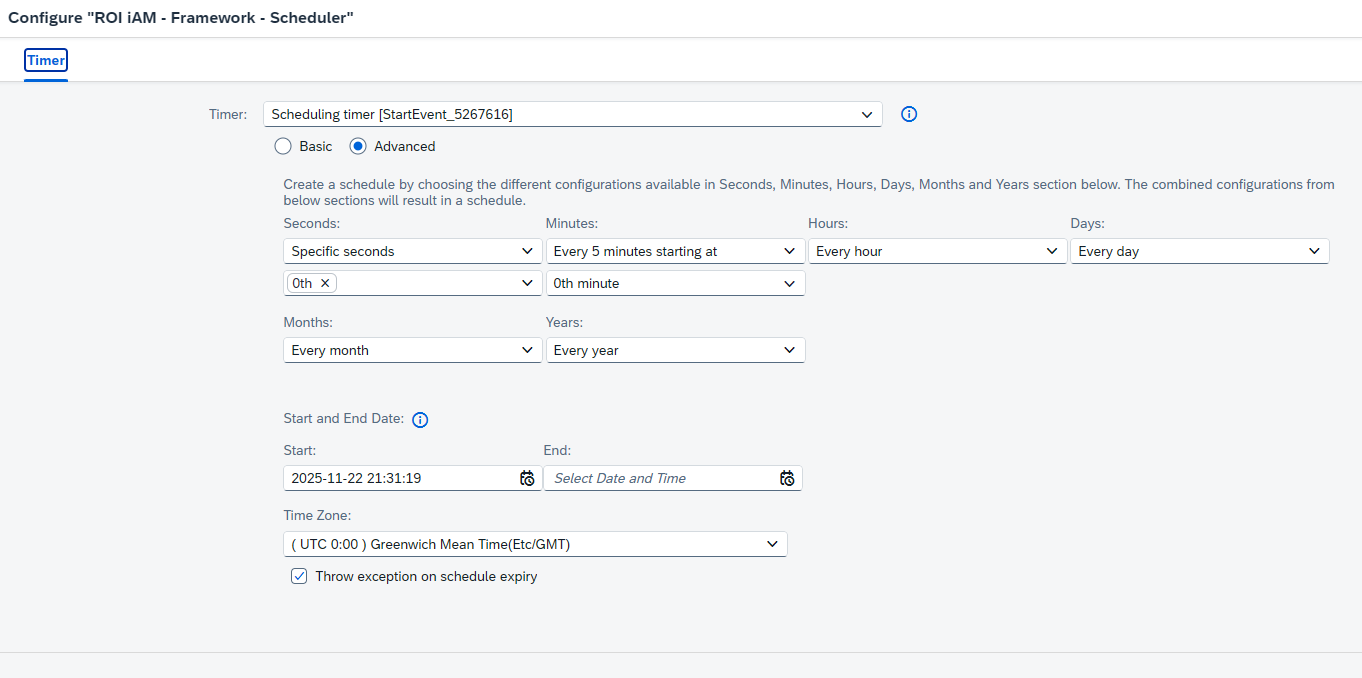The width and height of the screenshot is (1362, 678).
Task: Remove the 0th seconds token
Action: click(x=325, y=283)
